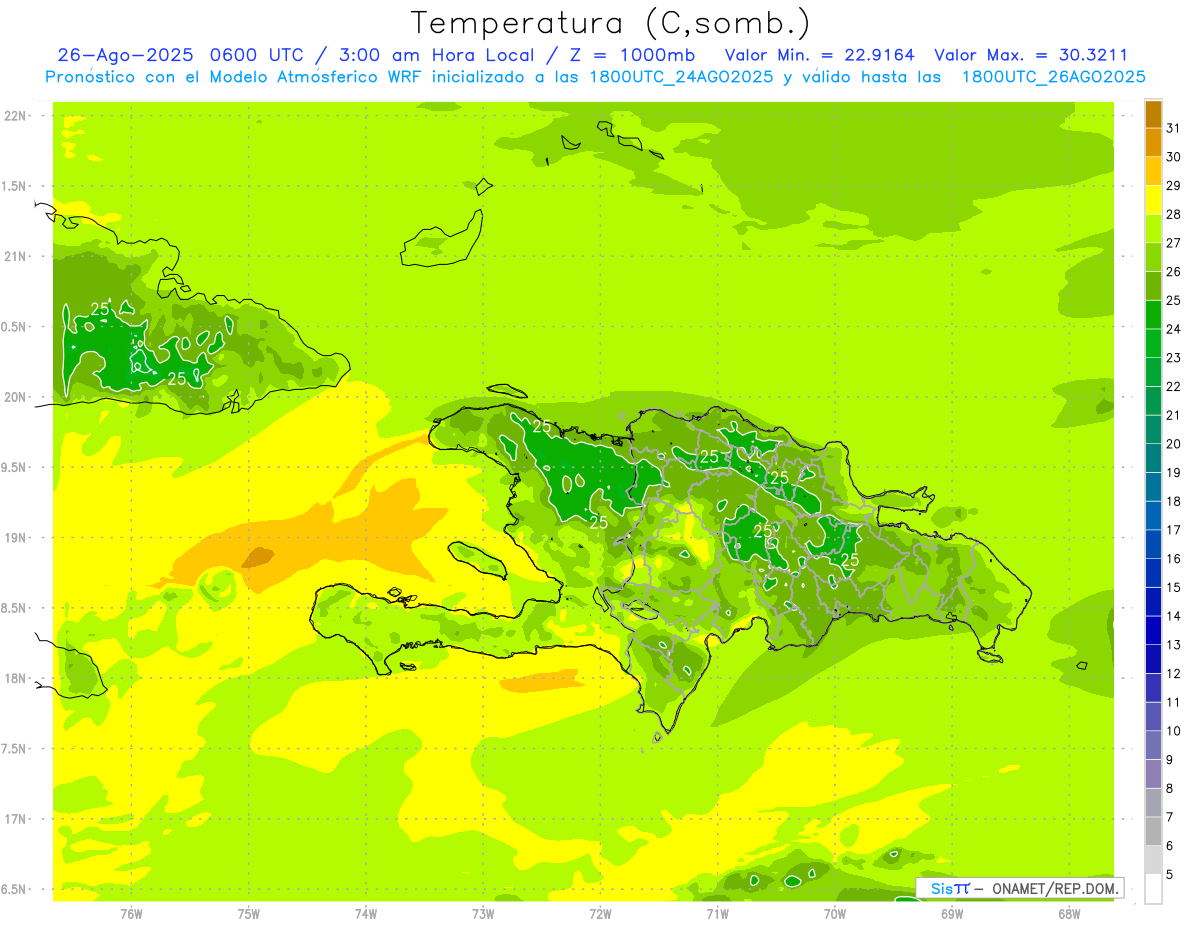Click the '20N' latitude axis label

coord(16,398)
